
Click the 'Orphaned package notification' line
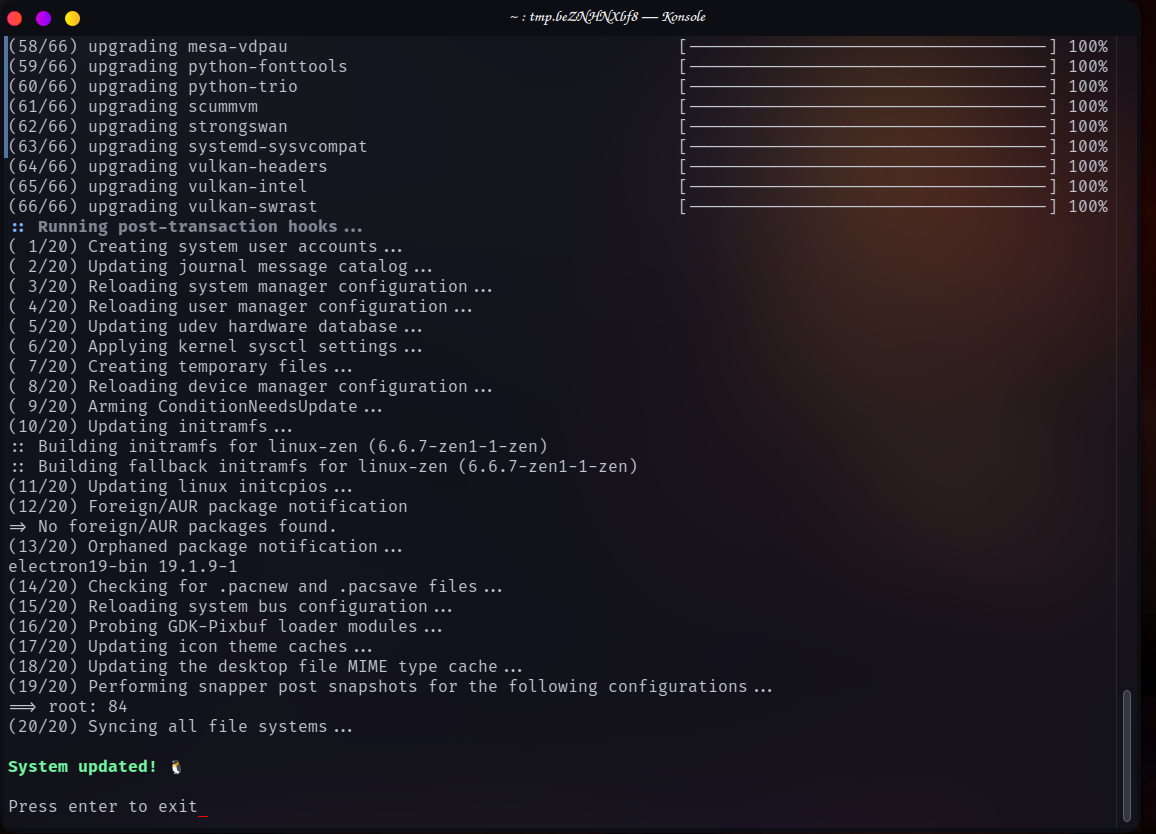[206, 546]
